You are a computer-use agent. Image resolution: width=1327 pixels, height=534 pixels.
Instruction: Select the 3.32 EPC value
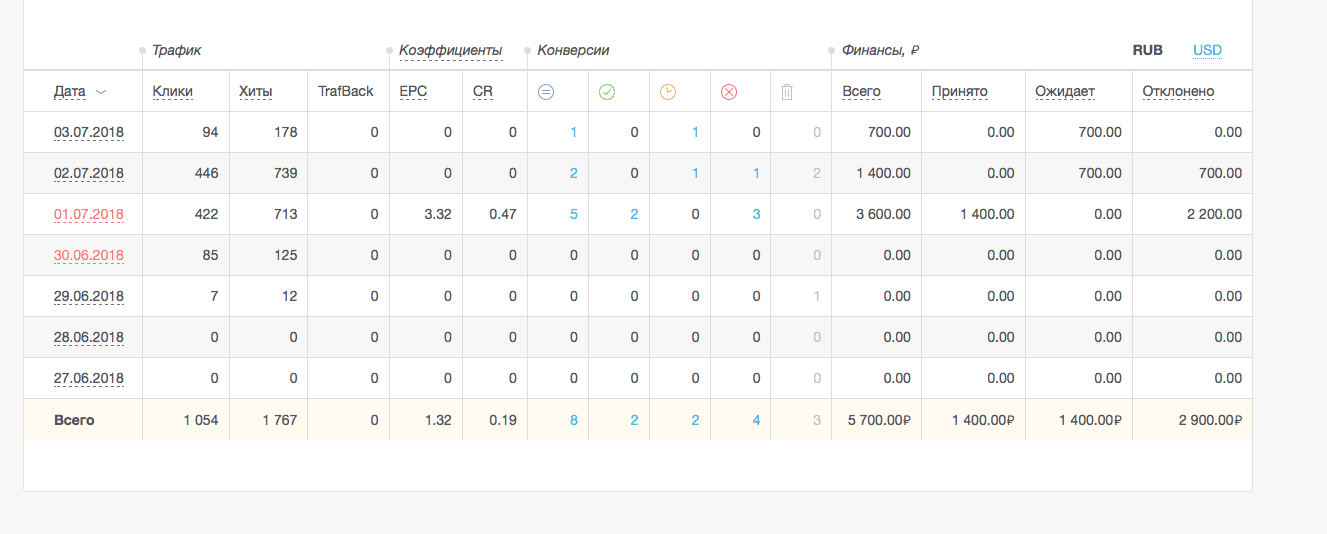click(438, 214)
